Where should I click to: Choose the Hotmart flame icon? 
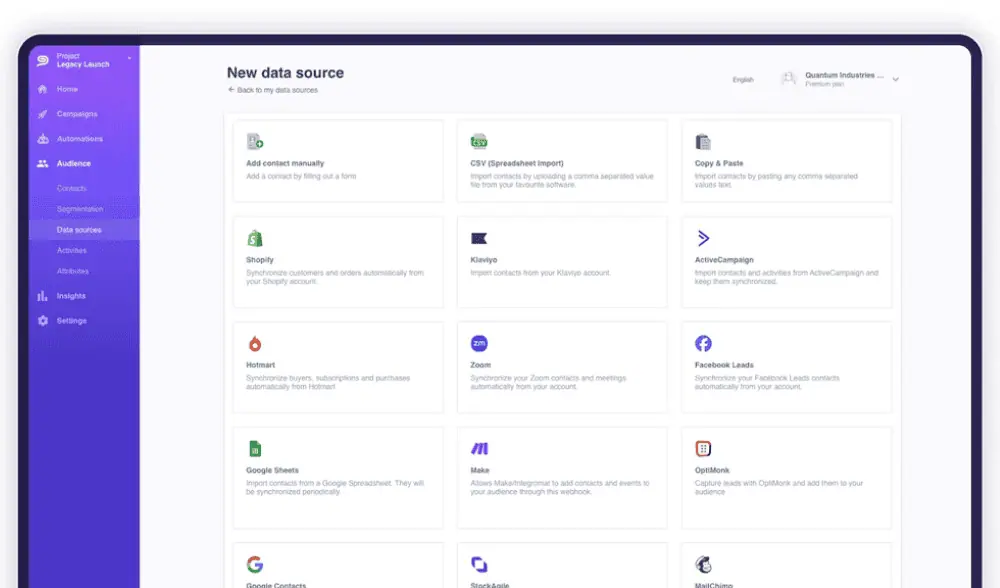tap(254, 344)
